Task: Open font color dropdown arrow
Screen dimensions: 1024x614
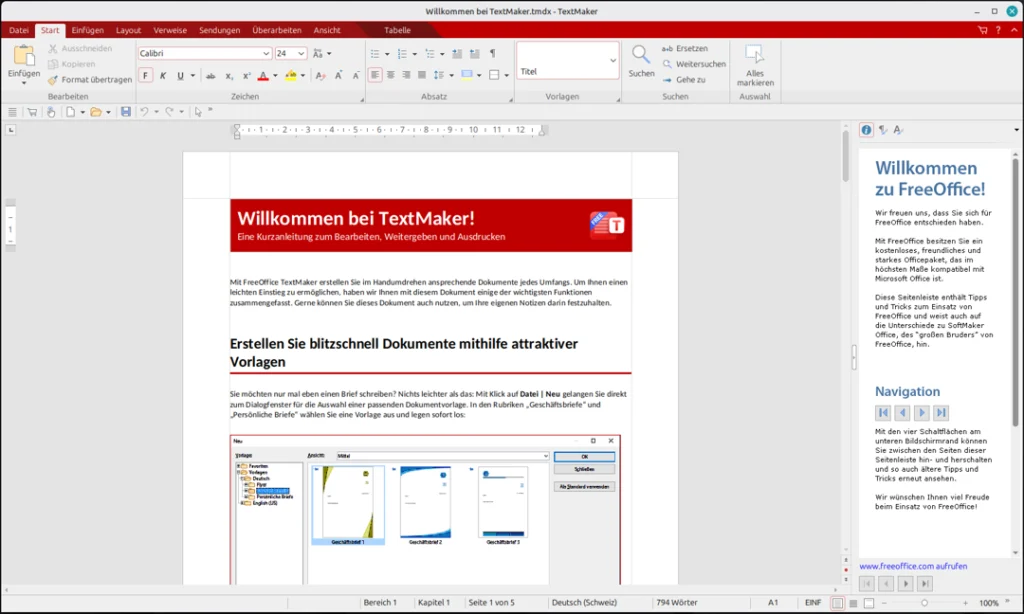Action: 275,76
